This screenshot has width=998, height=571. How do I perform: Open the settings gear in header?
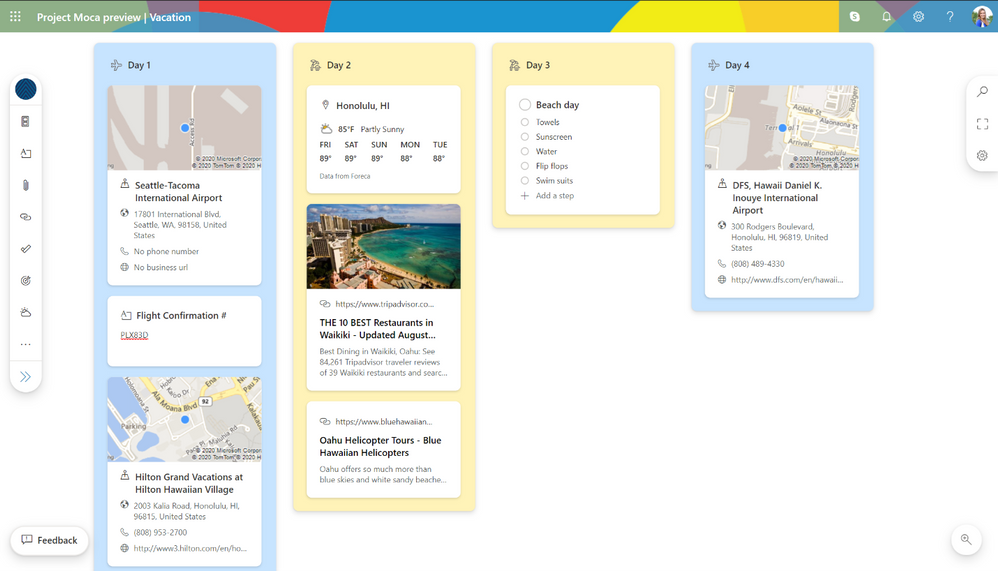coord(918,17)
